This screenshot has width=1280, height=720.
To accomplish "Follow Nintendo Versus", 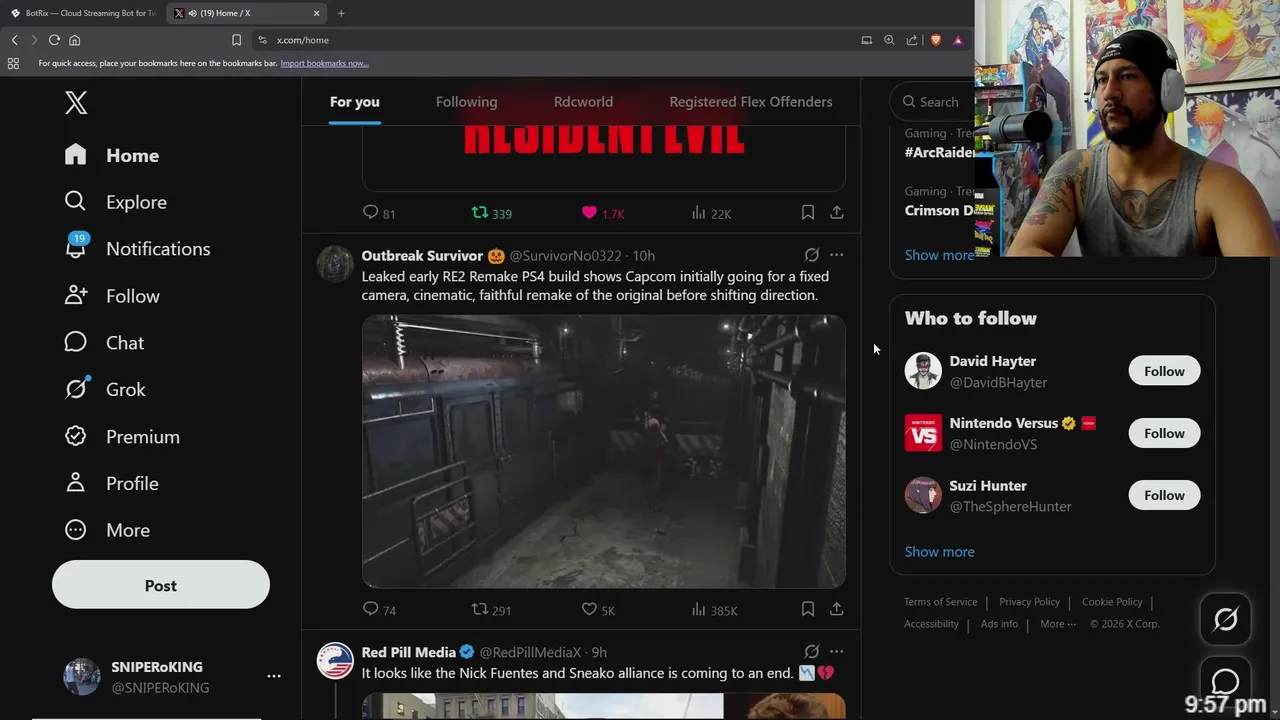I will 1164,433.
